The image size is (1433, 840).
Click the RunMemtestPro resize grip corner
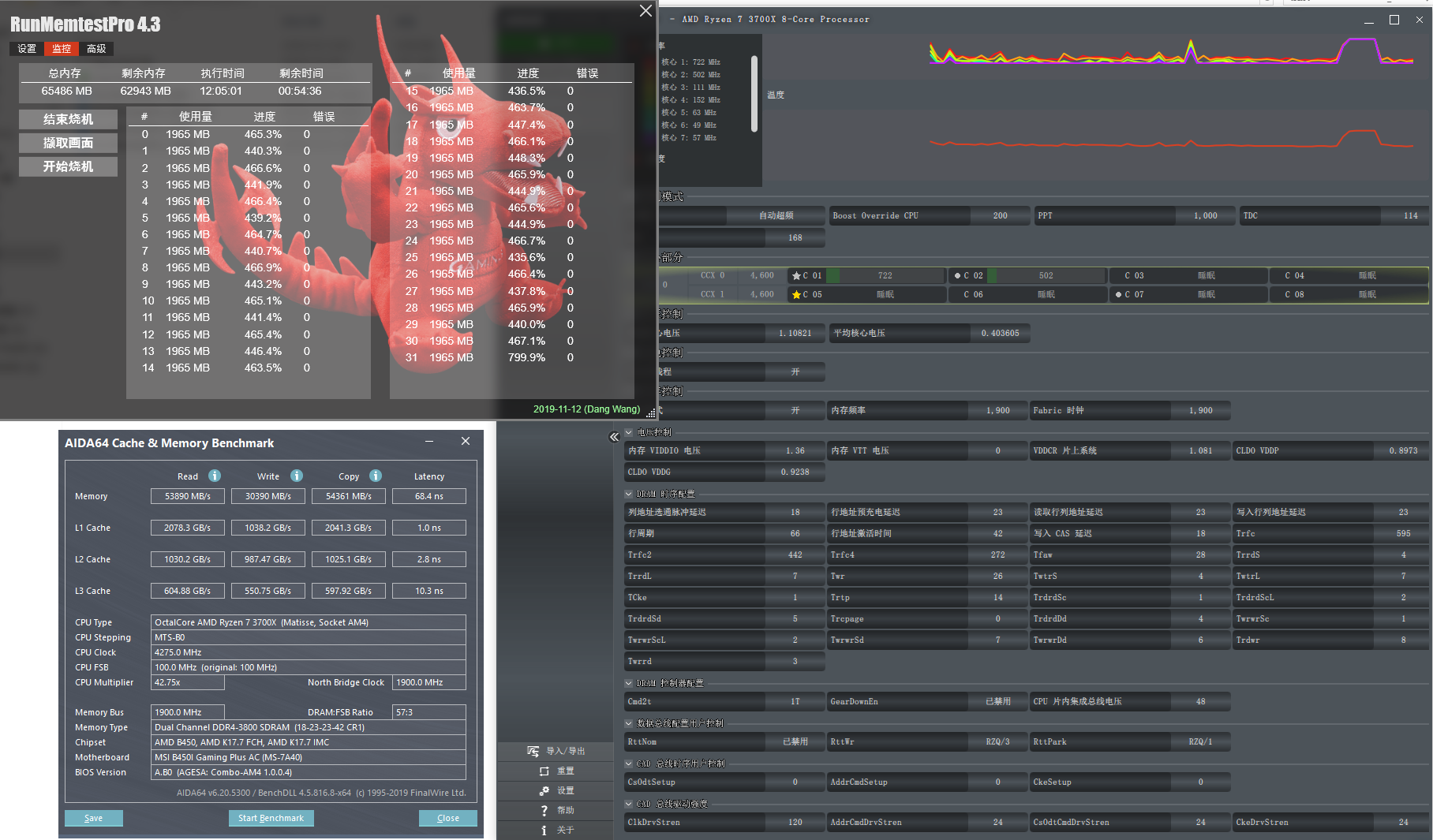[x=651, y=413]
